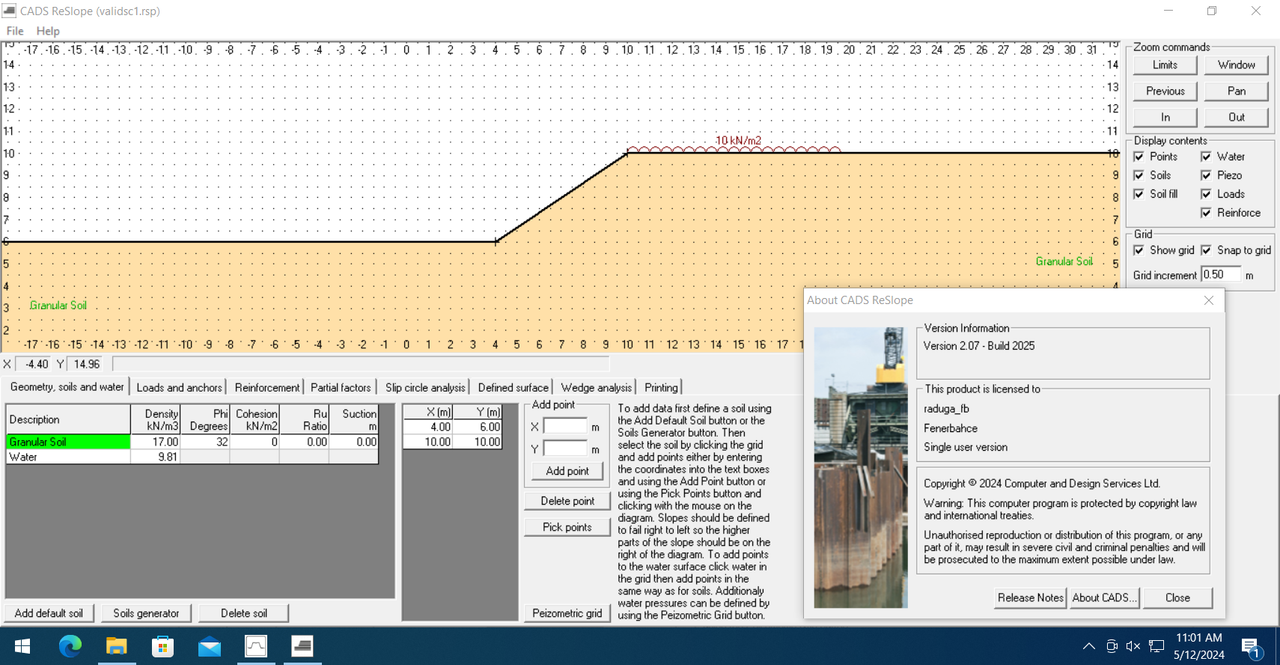Close the About CADS ReSlope dialog
The height and width of the screenshot is (665, 1280).
[1208, 300]
